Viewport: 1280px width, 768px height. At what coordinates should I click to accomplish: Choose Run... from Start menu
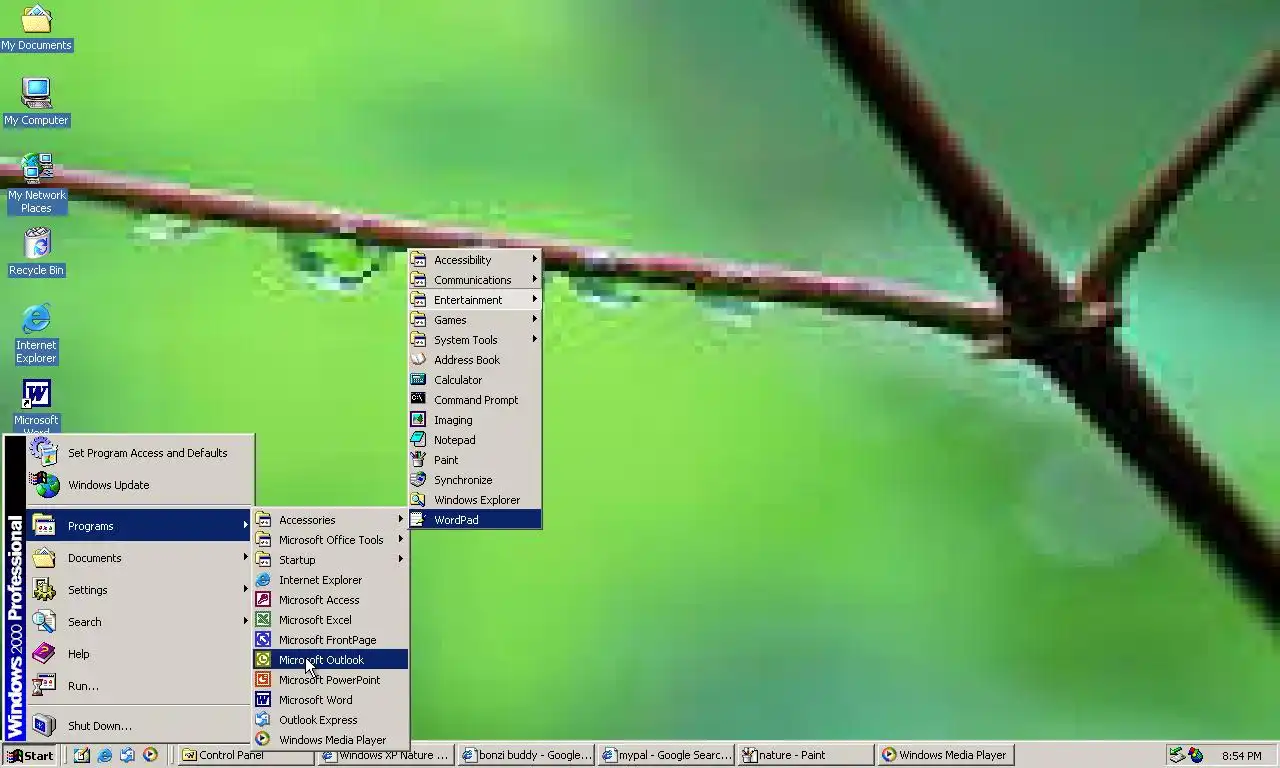tap(140, 686)
